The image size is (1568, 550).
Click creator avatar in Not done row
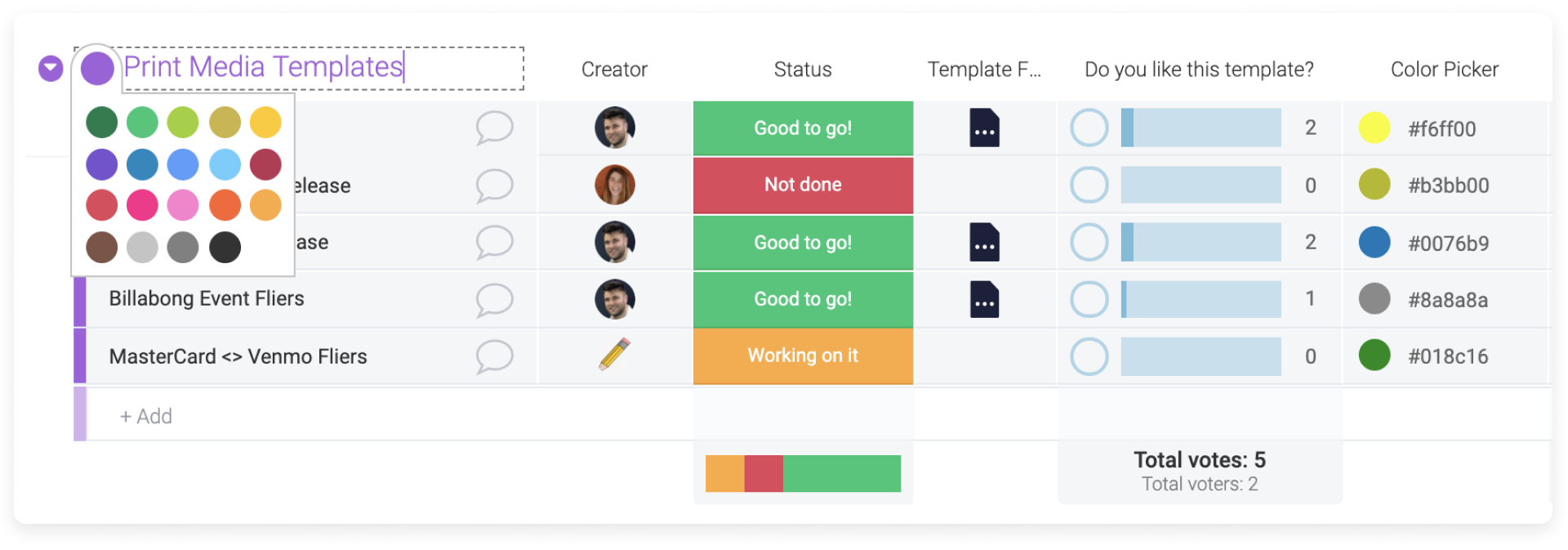point(614,185)
